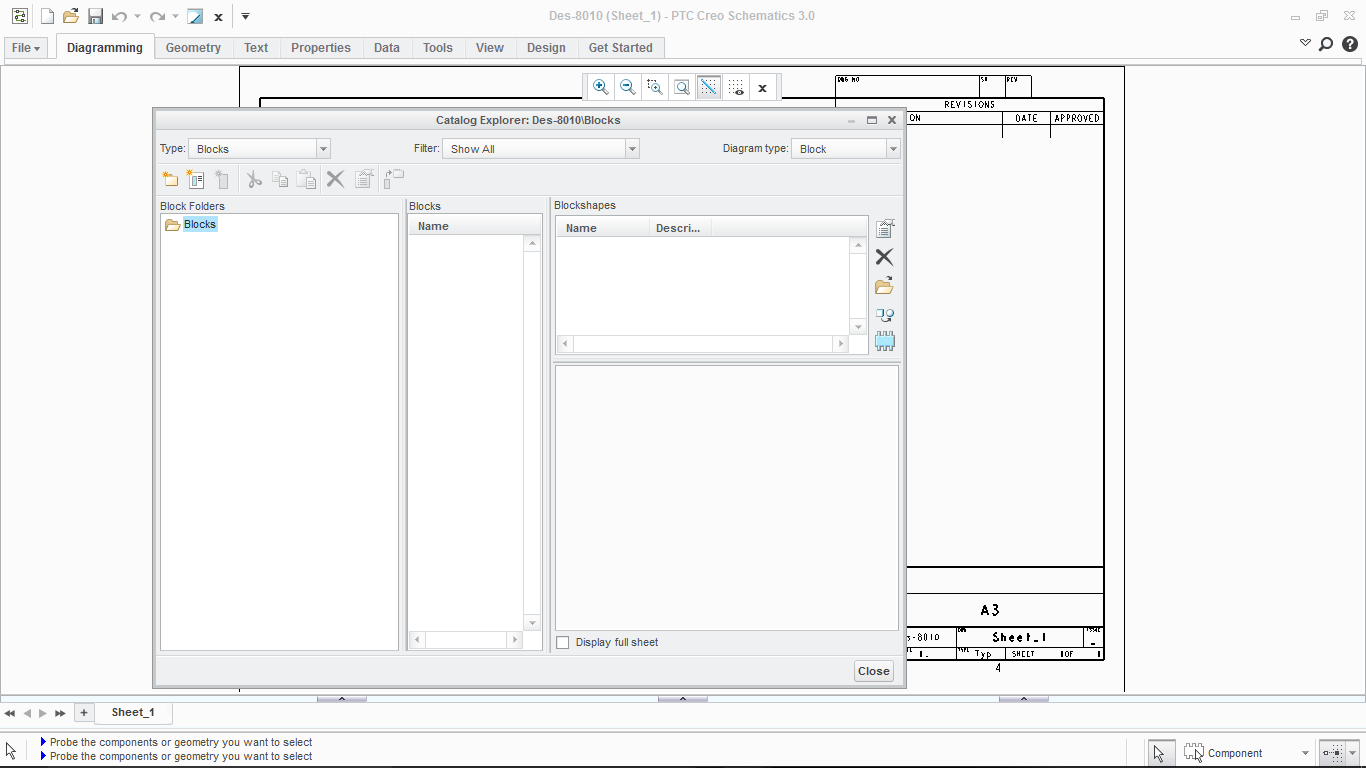Toggle grid visibility with the eye-and-dots icon
The image size is (1366, 768).
click(735, 87)
